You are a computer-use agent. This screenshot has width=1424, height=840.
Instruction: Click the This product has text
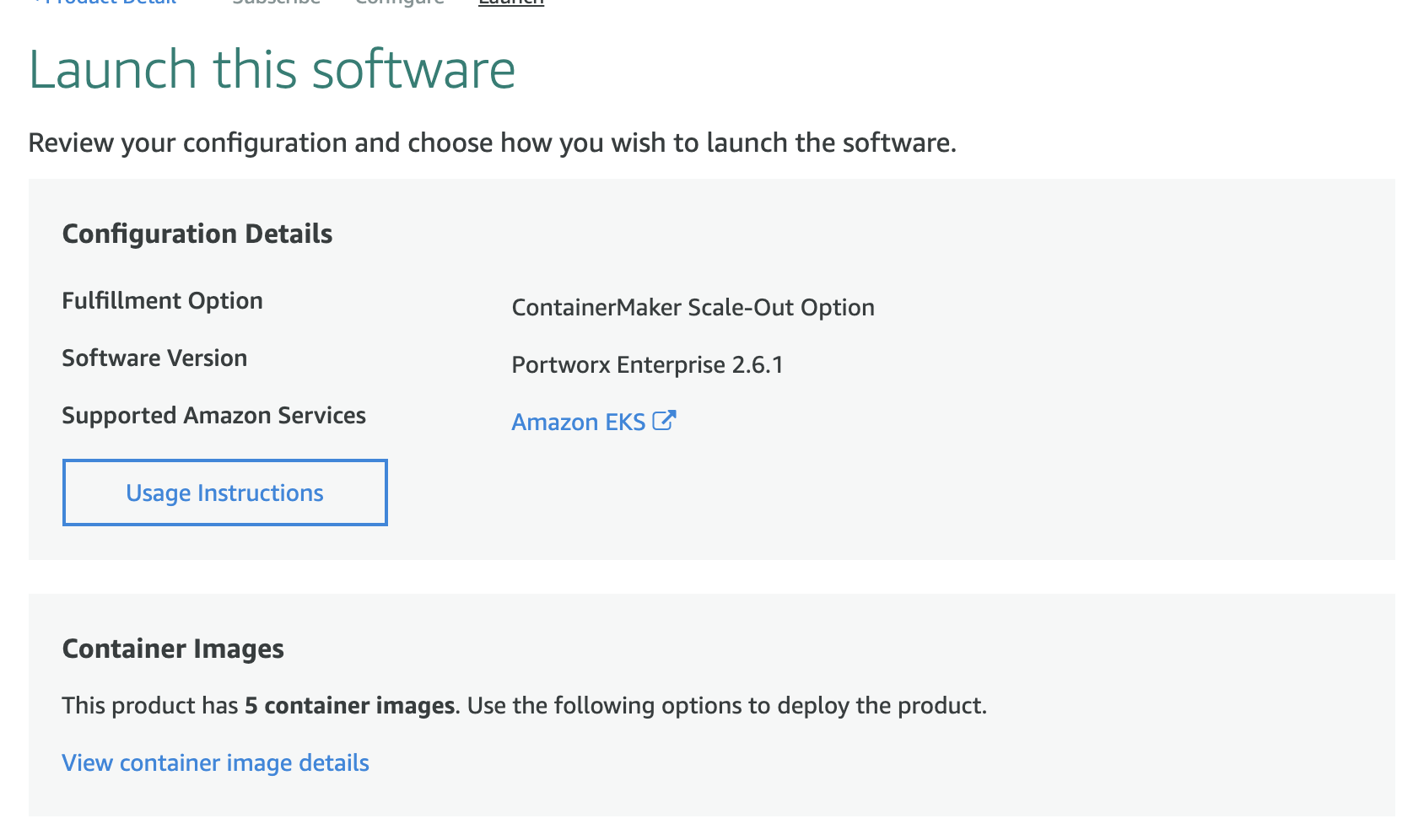tap(150, 705)
